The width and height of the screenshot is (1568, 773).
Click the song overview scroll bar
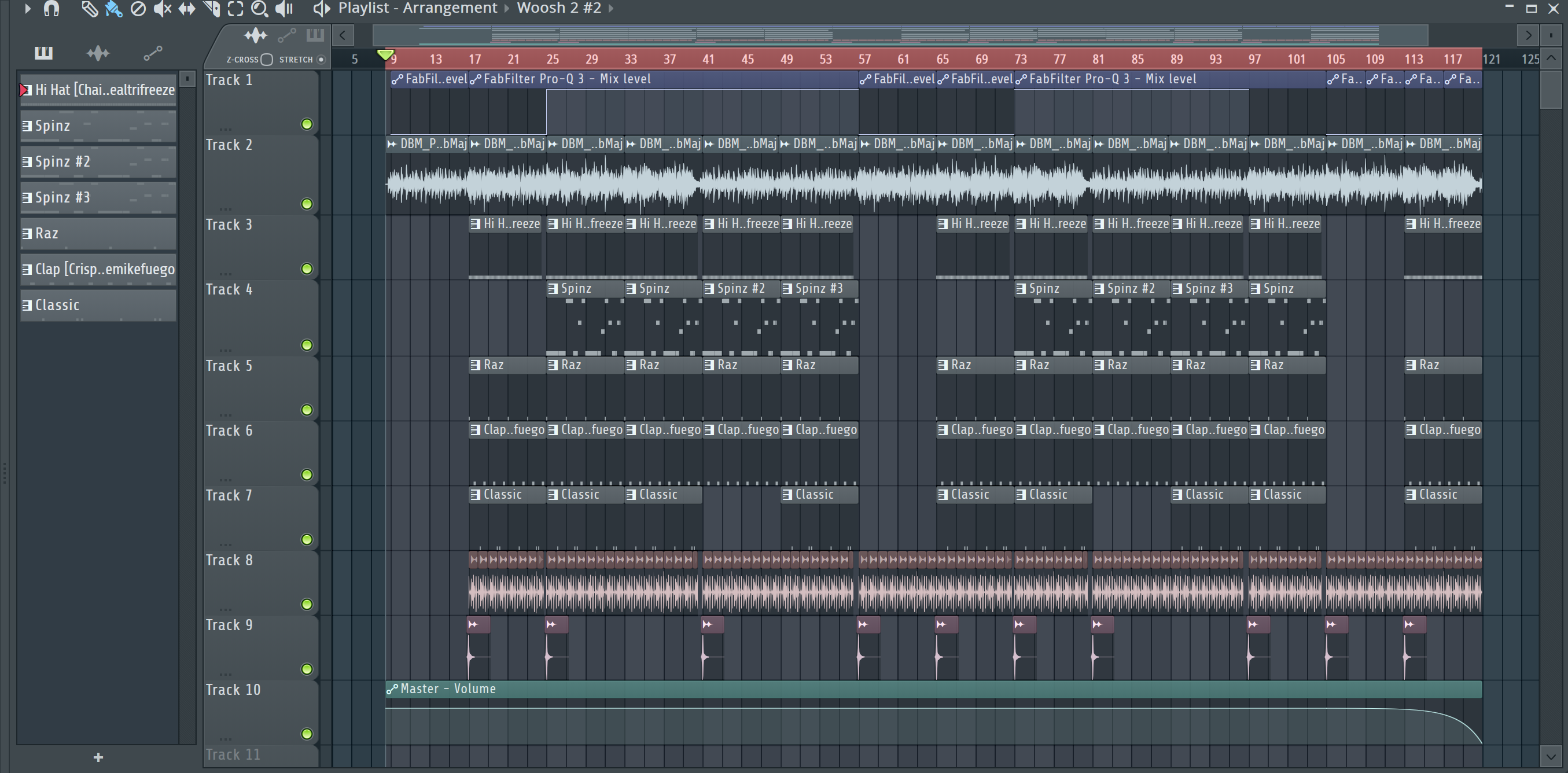tap(900, 35)
